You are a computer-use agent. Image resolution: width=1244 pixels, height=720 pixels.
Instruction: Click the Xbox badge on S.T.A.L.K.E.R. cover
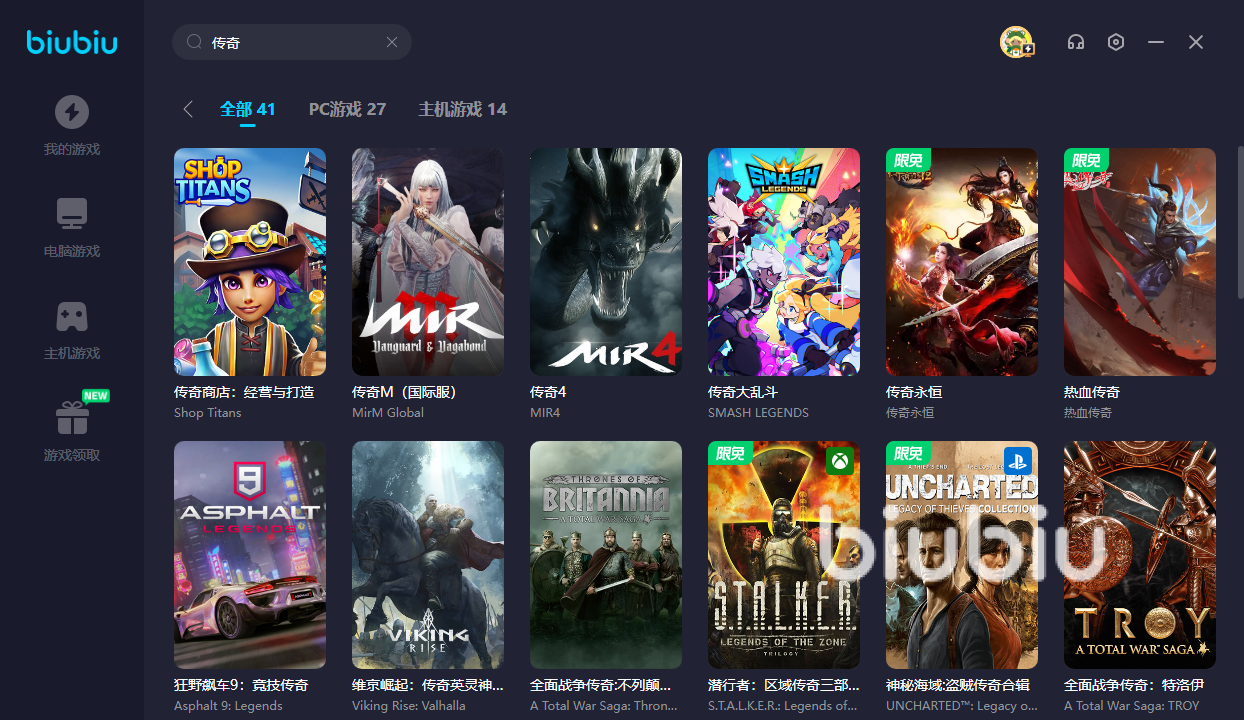[839, 461]
